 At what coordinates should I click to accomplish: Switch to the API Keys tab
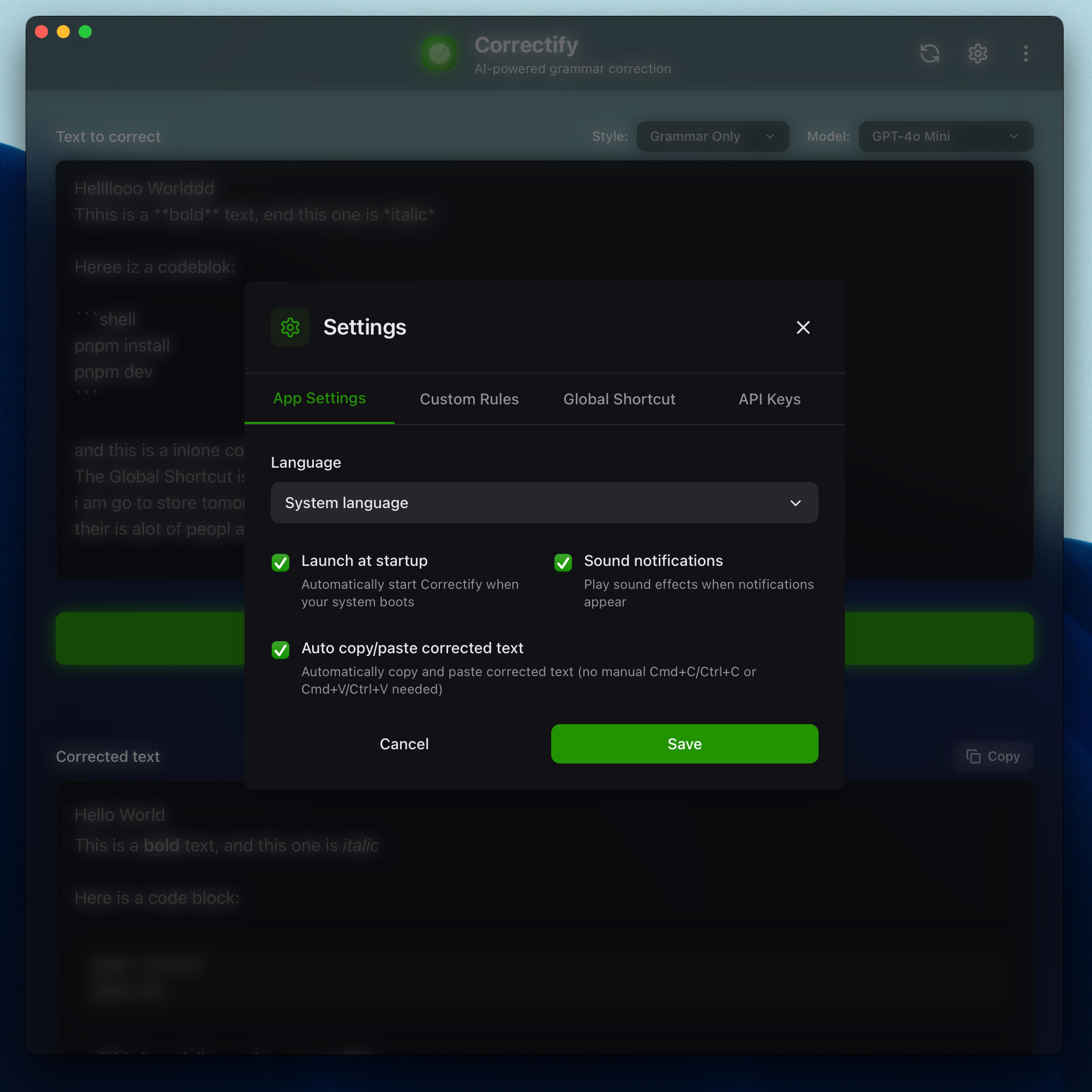[769, 399]
